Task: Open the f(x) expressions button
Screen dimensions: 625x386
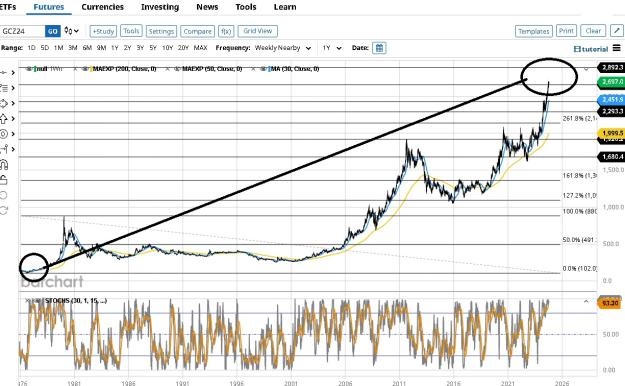Action: [226, 31]
